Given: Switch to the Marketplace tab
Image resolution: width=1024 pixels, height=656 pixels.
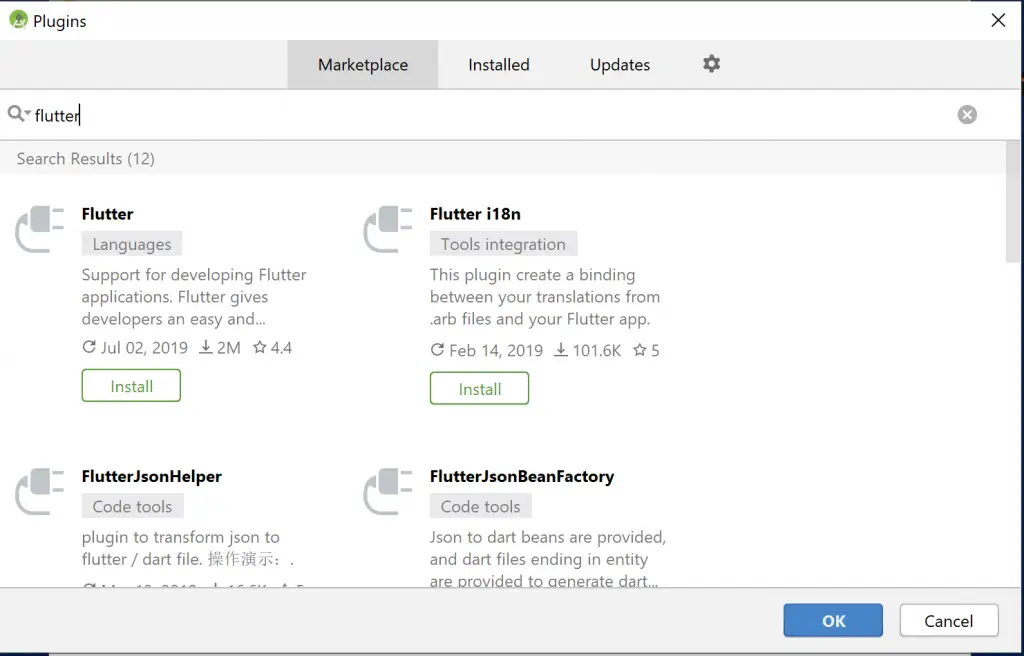Looking at the screenshot, I should click(362, 65).
